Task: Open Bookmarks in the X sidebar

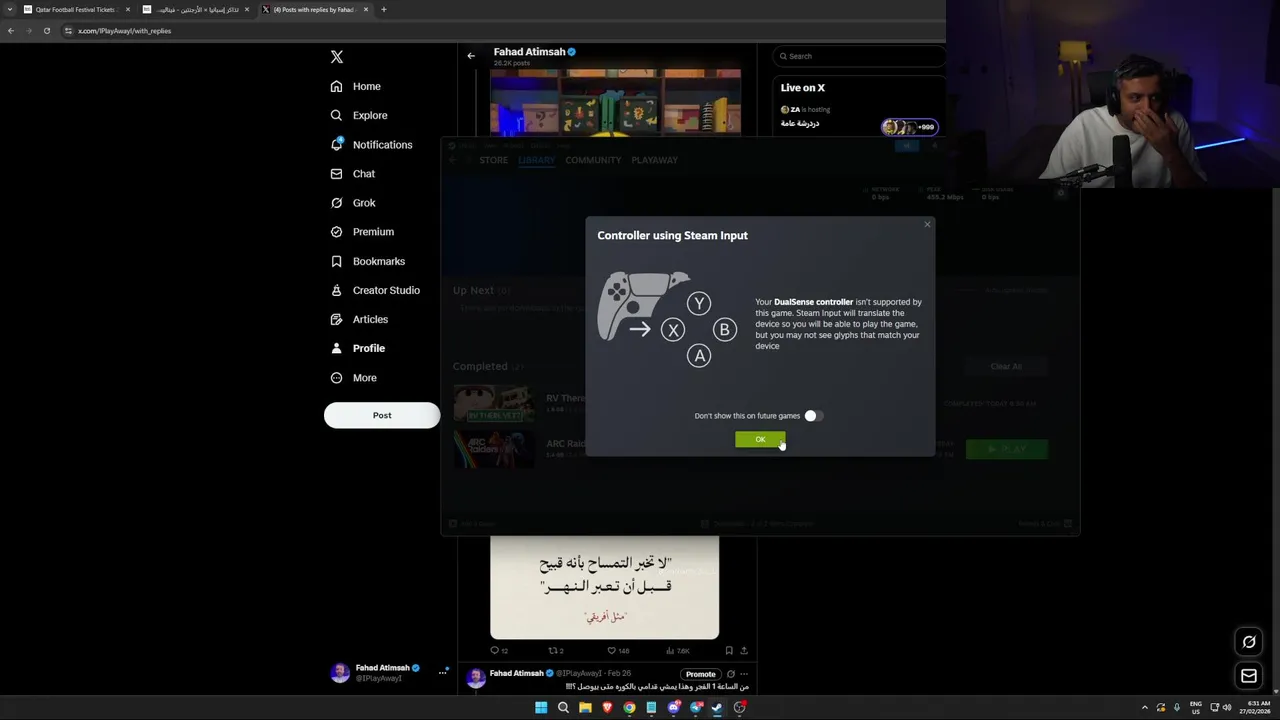Action: point(368,261)
